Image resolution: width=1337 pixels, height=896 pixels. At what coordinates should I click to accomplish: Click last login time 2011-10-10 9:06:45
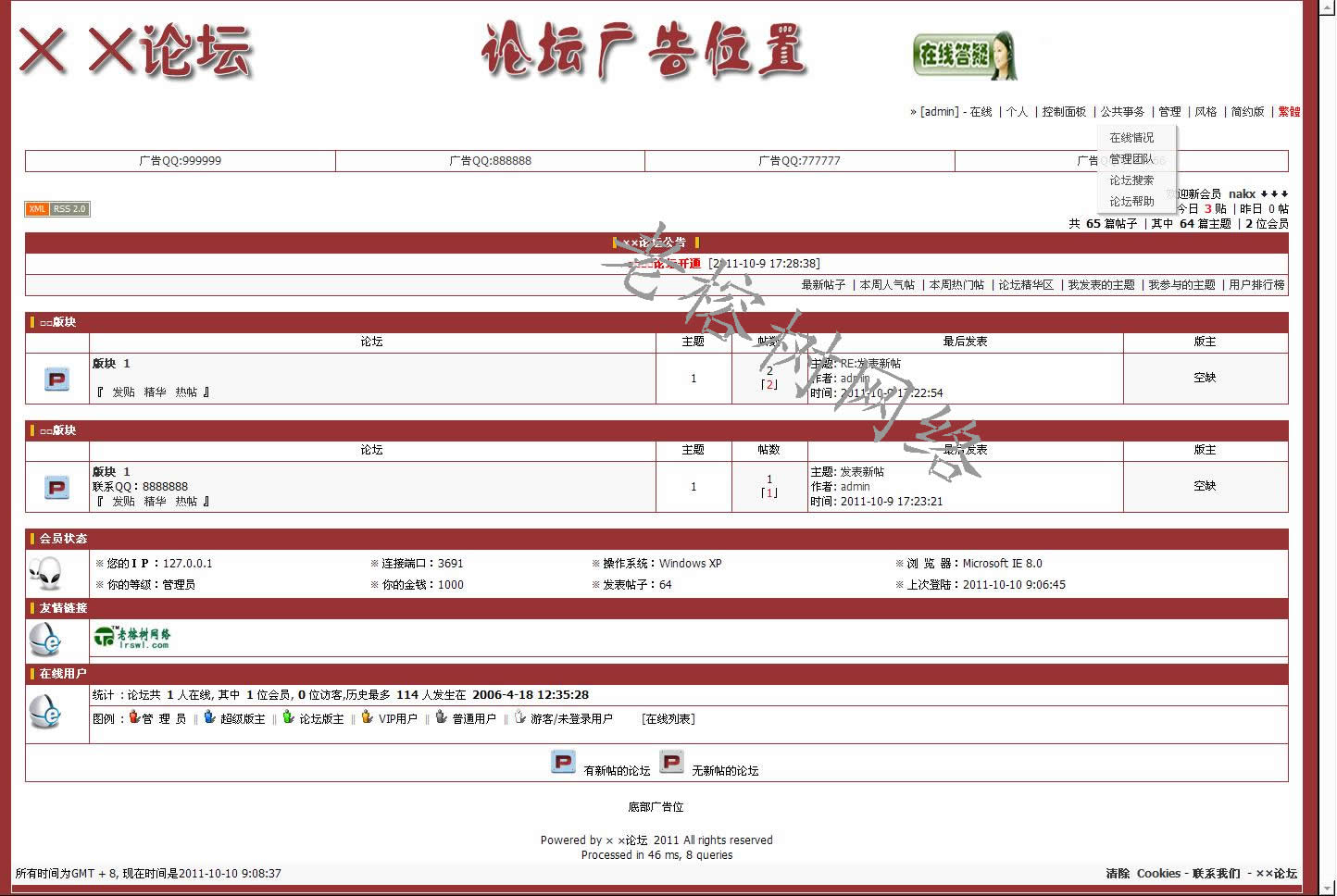(x=1014, y=585)
